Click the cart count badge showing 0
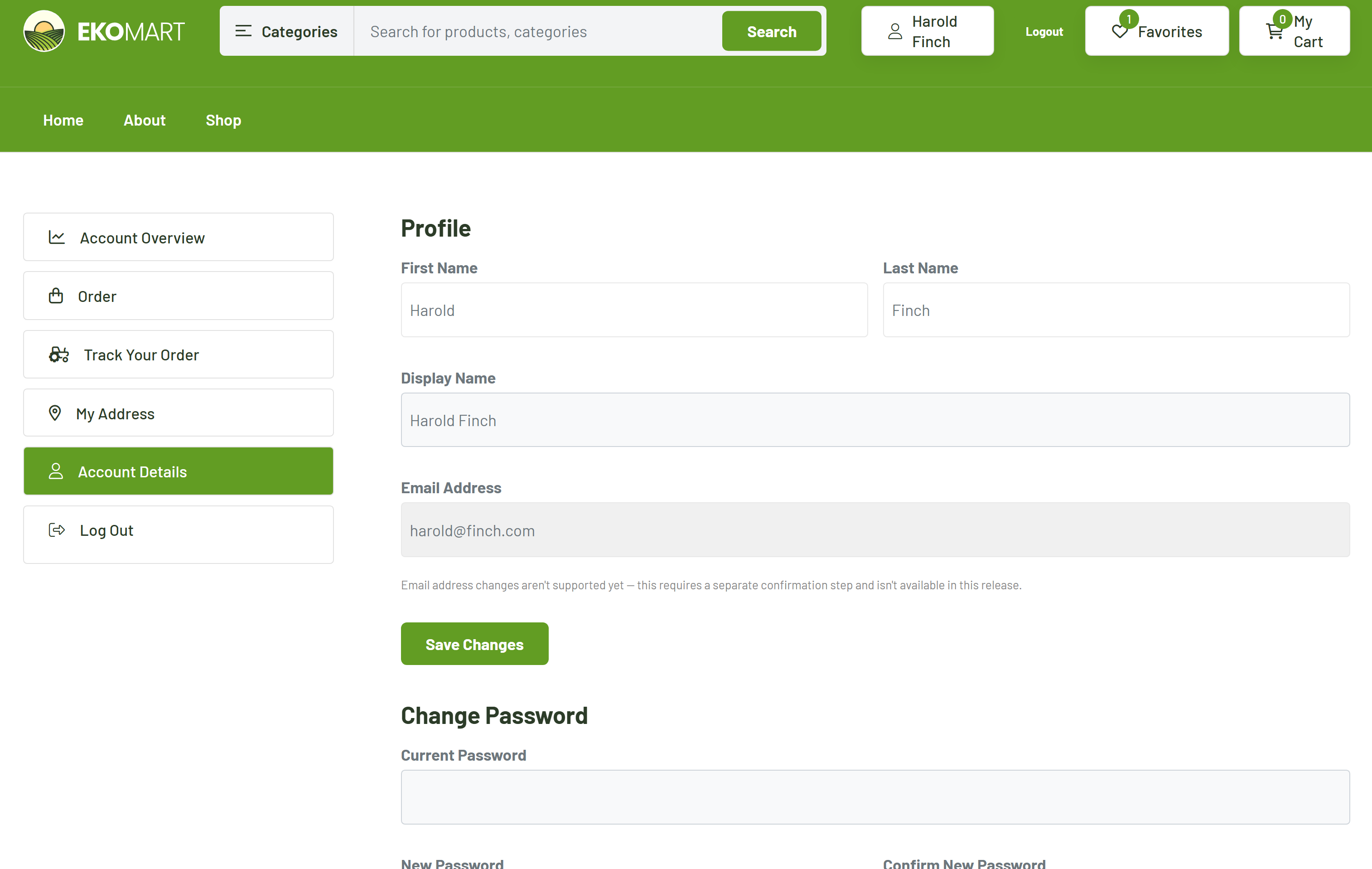The image size is (1372, 869). pyautogui.click(x=1283, y=19)
